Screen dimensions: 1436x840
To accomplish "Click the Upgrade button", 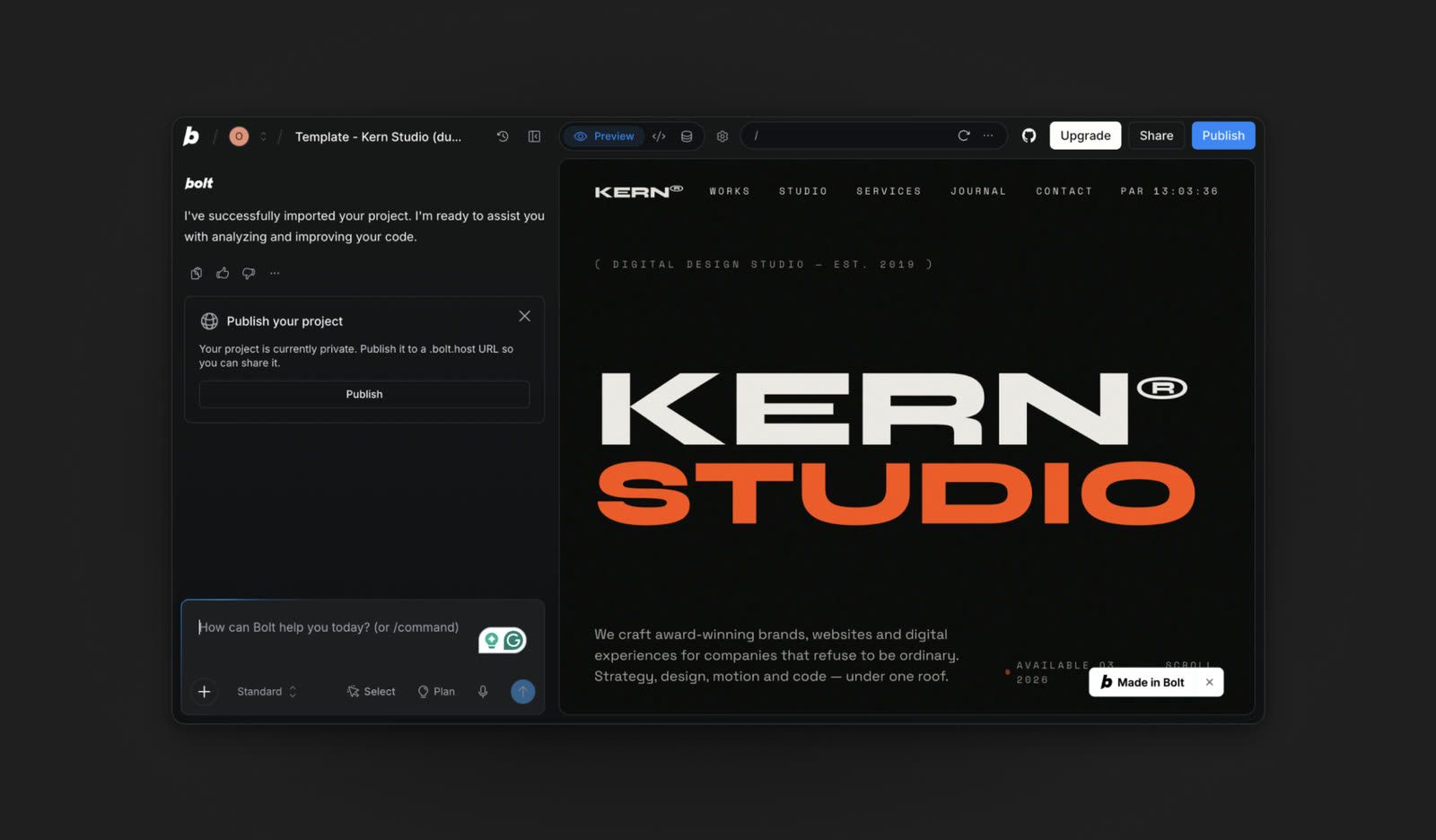I will click(1085, 136).
